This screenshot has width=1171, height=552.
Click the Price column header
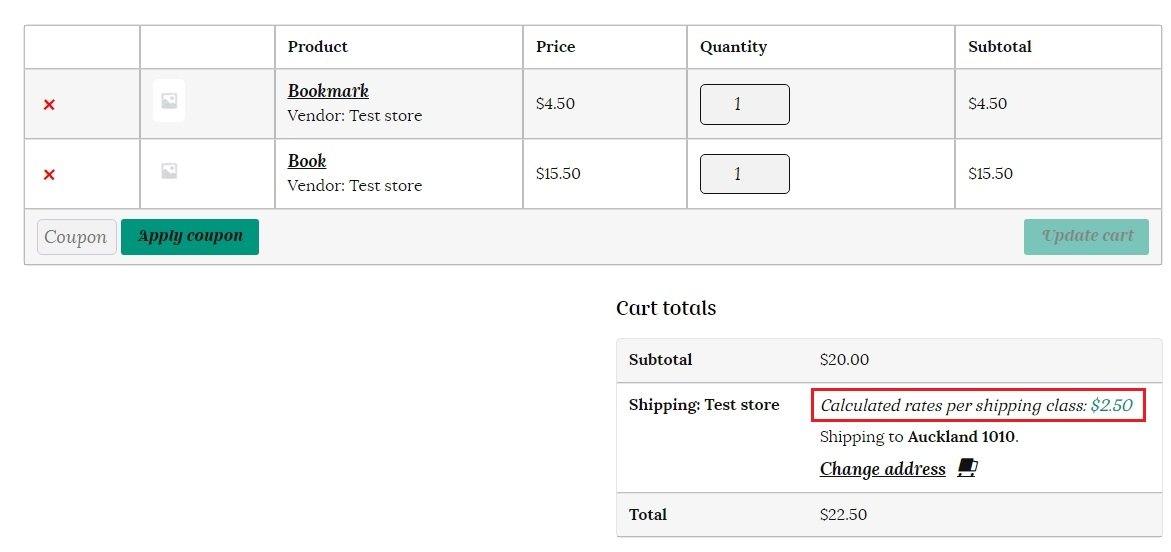555,47
